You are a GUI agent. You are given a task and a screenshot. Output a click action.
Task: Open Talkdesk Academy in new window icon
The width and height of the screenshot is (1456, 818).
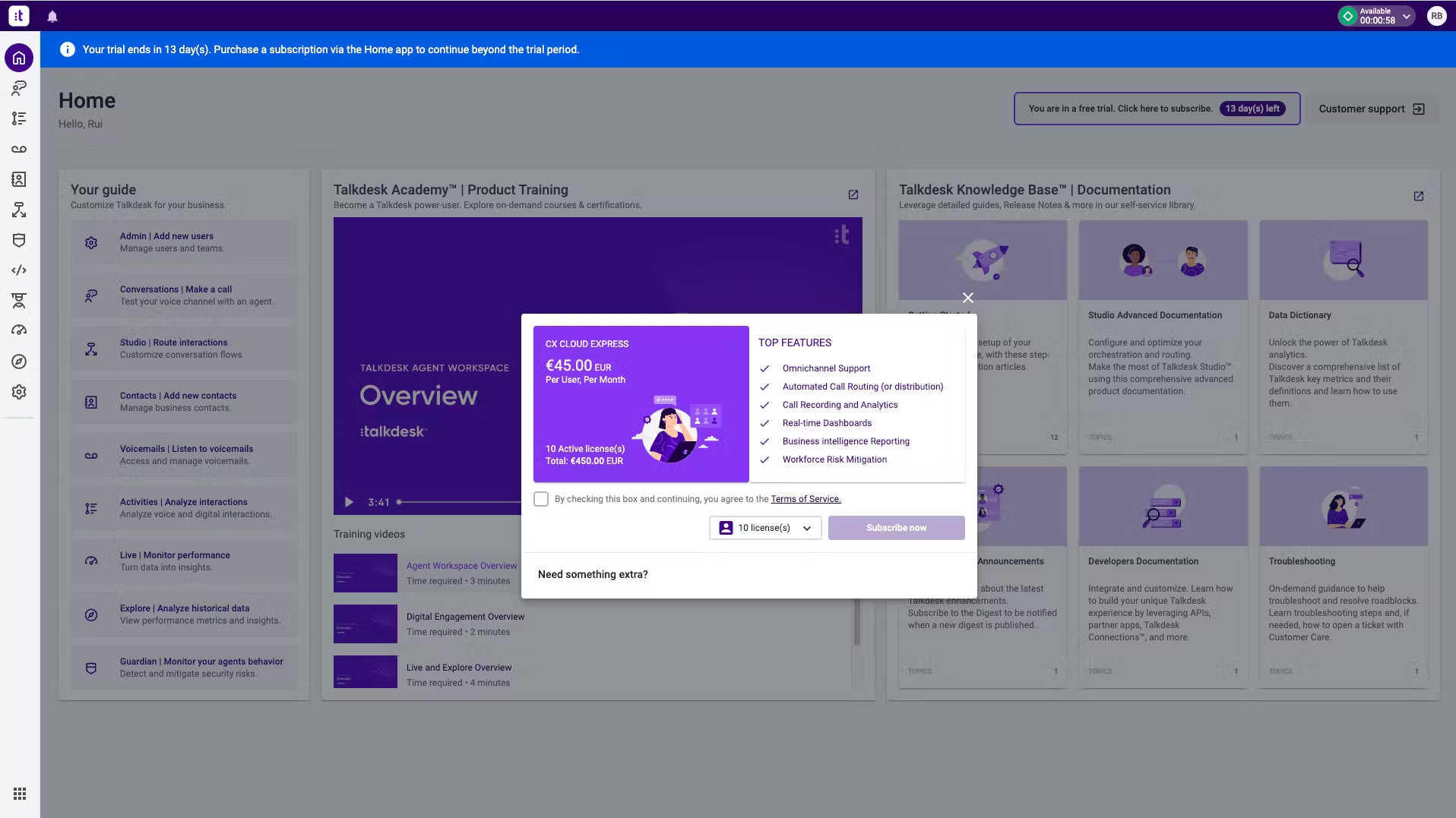[x=853, y=195]
